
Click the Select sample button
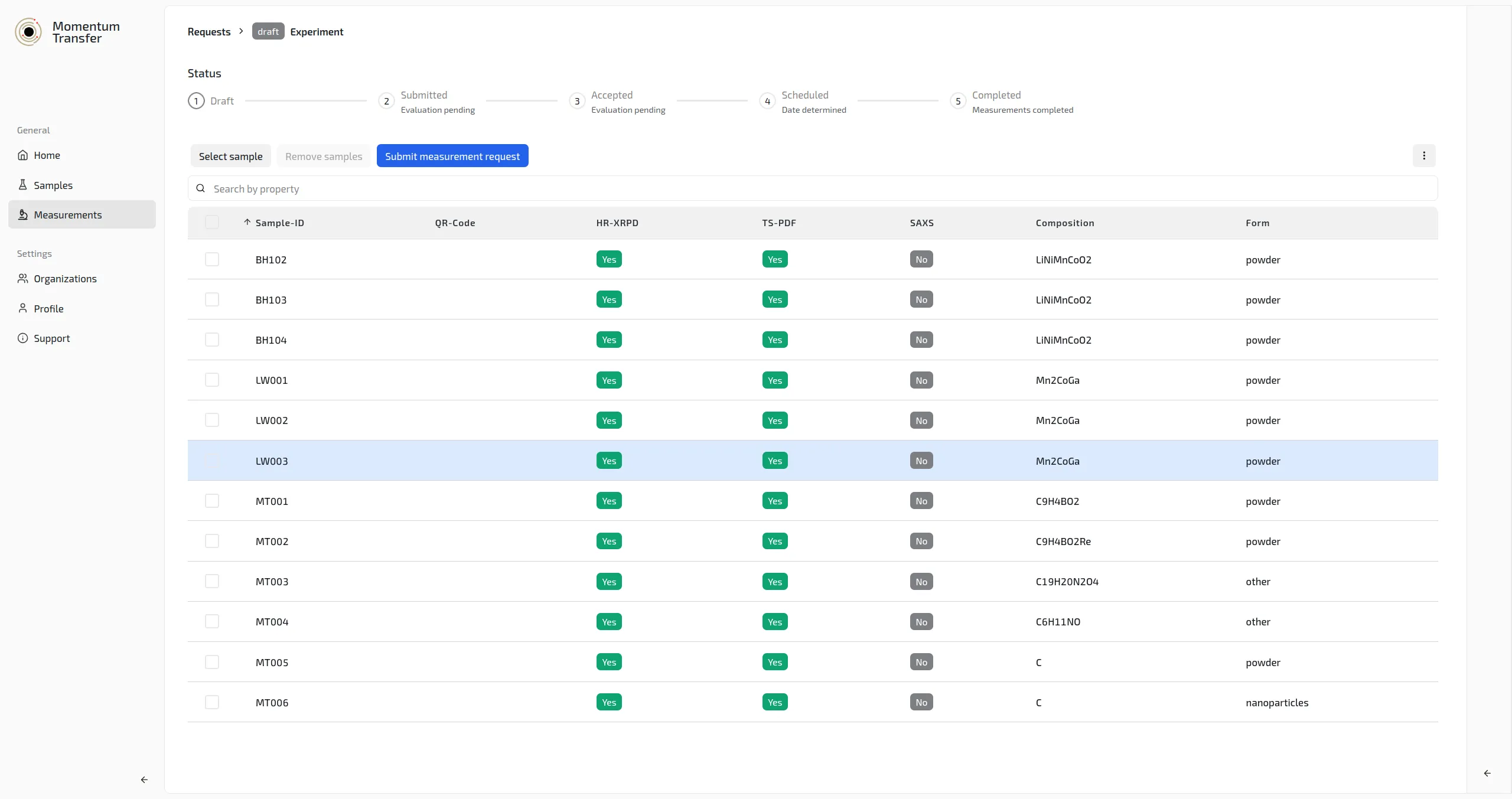[x=230, y=156]
